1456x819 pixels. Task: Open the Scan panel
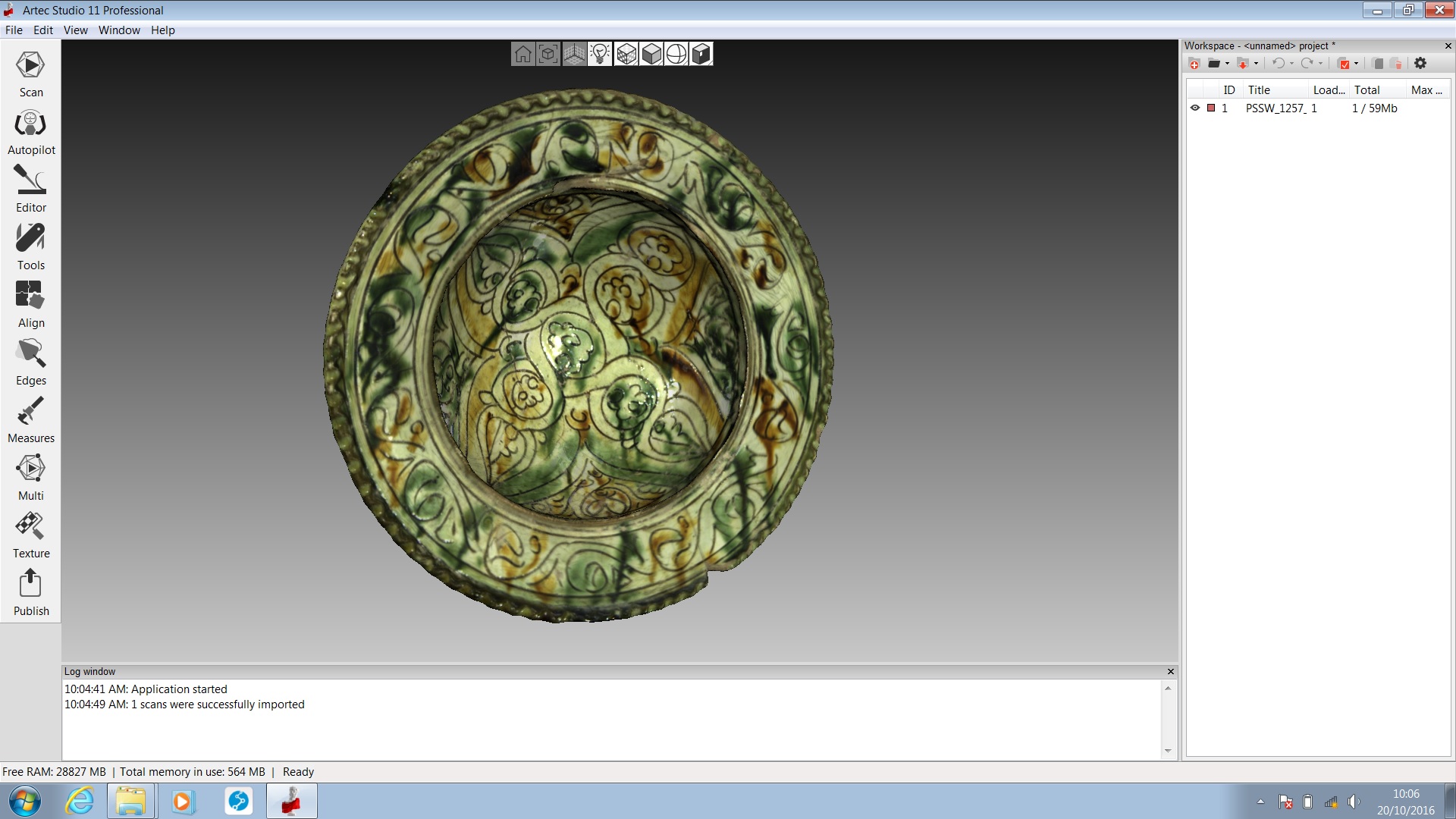[x=30, y=74]
